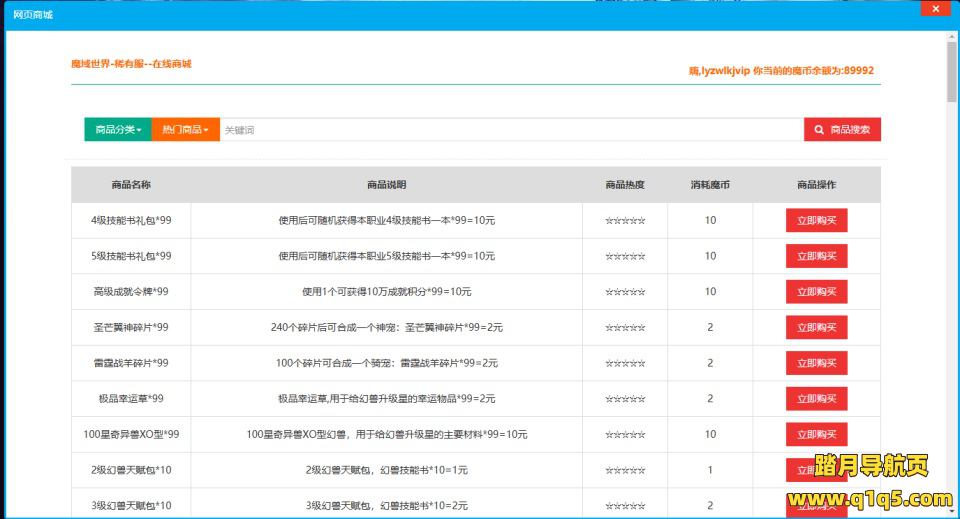This screenshot has height=519, width=960.
Task: Click the vertical scrollbar thumb
Action: (952, 70)
